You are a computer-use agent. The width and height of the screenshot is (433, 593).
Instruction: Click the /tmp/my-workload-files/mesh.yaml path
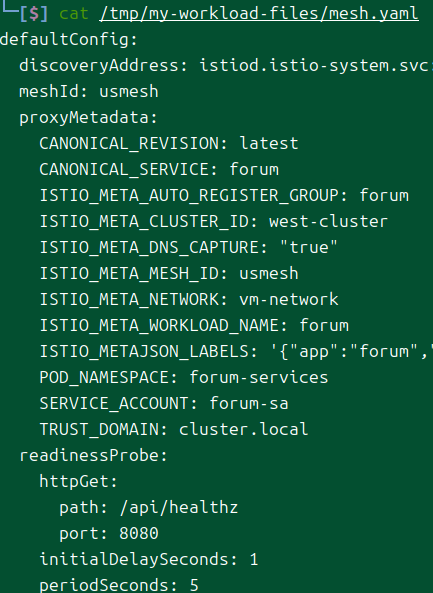point(259,14)
